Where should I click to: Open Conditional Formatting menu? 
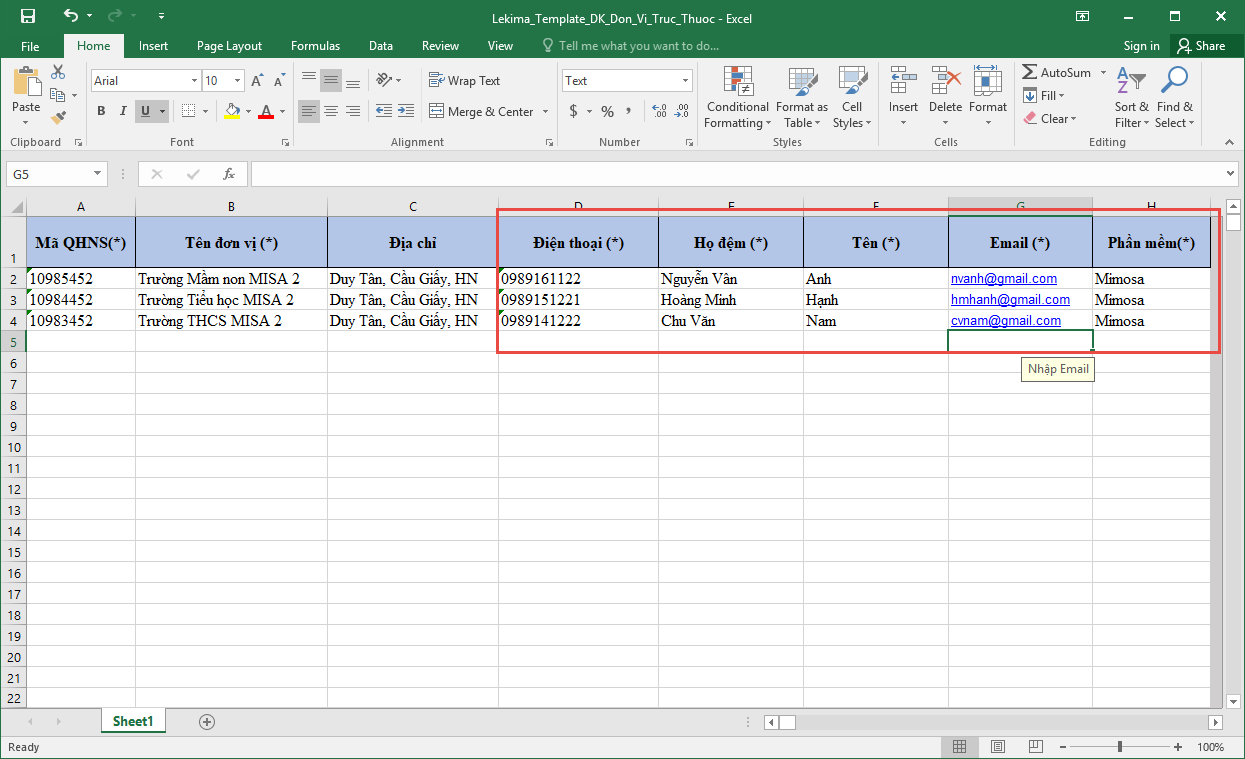[x=737, y=98]
